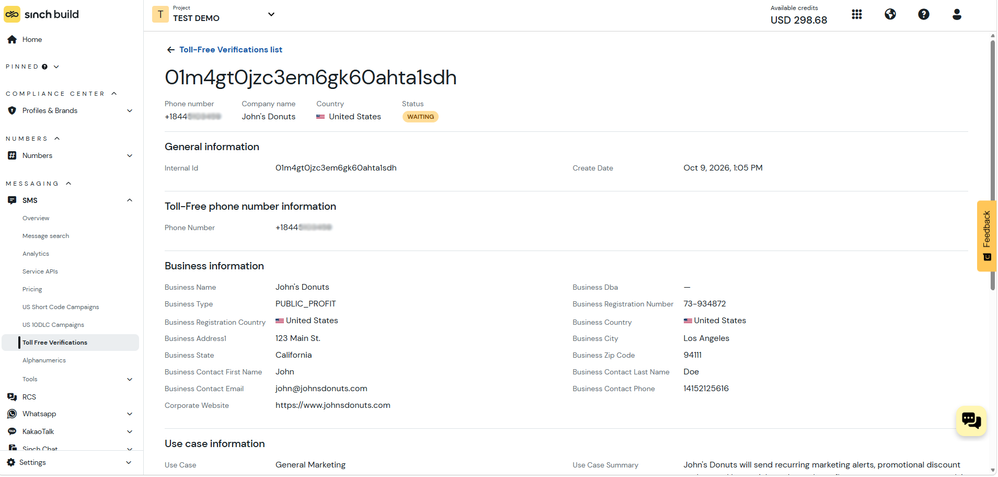The height and width of the screenshot is (477, 998).
Task: Click the Settings gear icon
Action: [x=10, y=462]
